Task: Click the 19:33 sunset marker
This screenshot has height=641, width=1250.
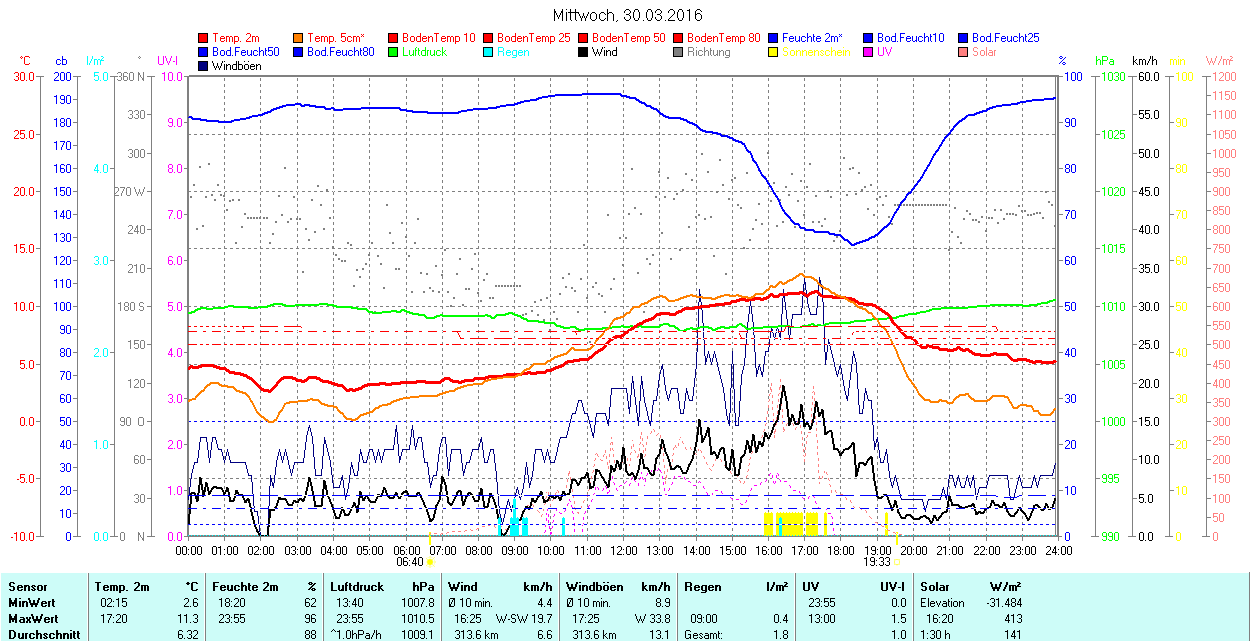Action: 877,561
